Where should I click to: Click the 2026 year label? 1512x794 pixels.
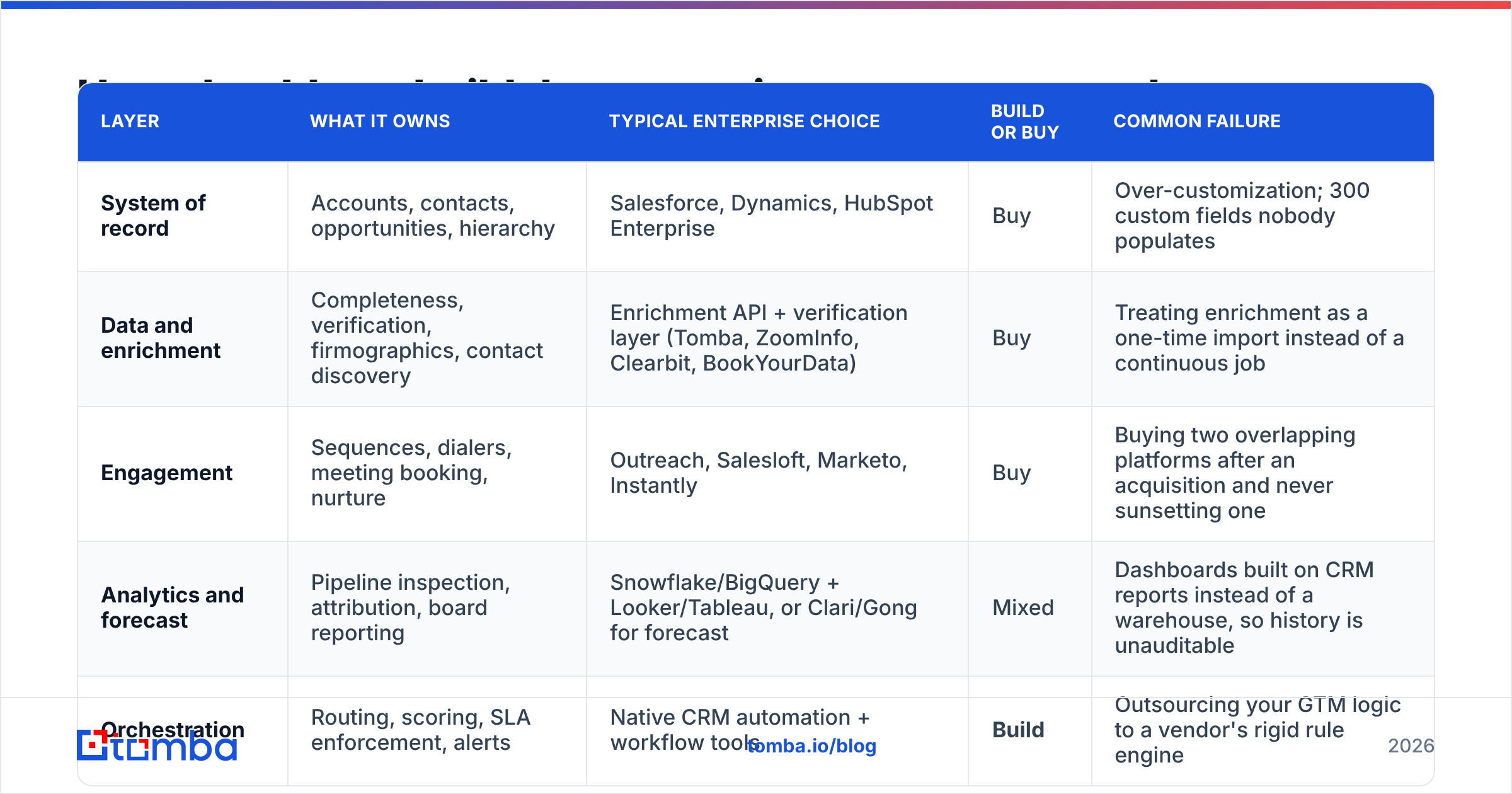tap(1411, 746)
